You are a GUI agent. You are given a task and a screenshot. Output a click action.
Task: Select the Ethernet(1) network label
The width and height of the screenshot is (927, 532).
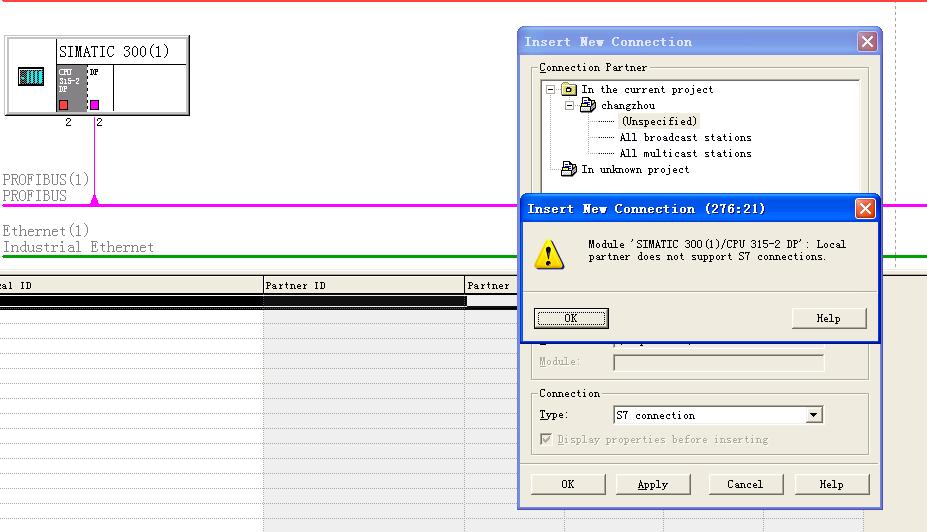46,231
